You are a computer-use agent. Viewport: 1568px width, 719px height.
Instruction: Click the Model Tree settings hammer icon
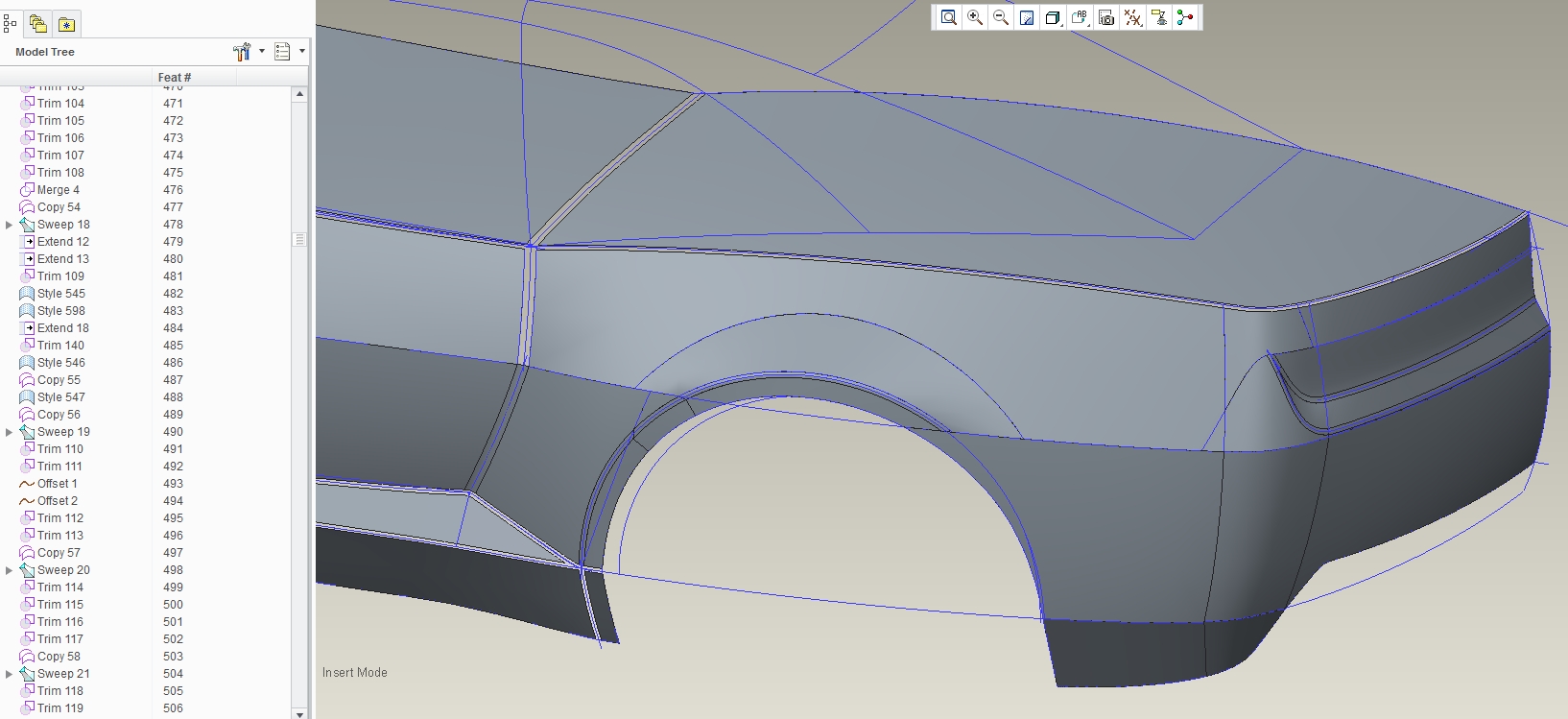pos(242,52)
